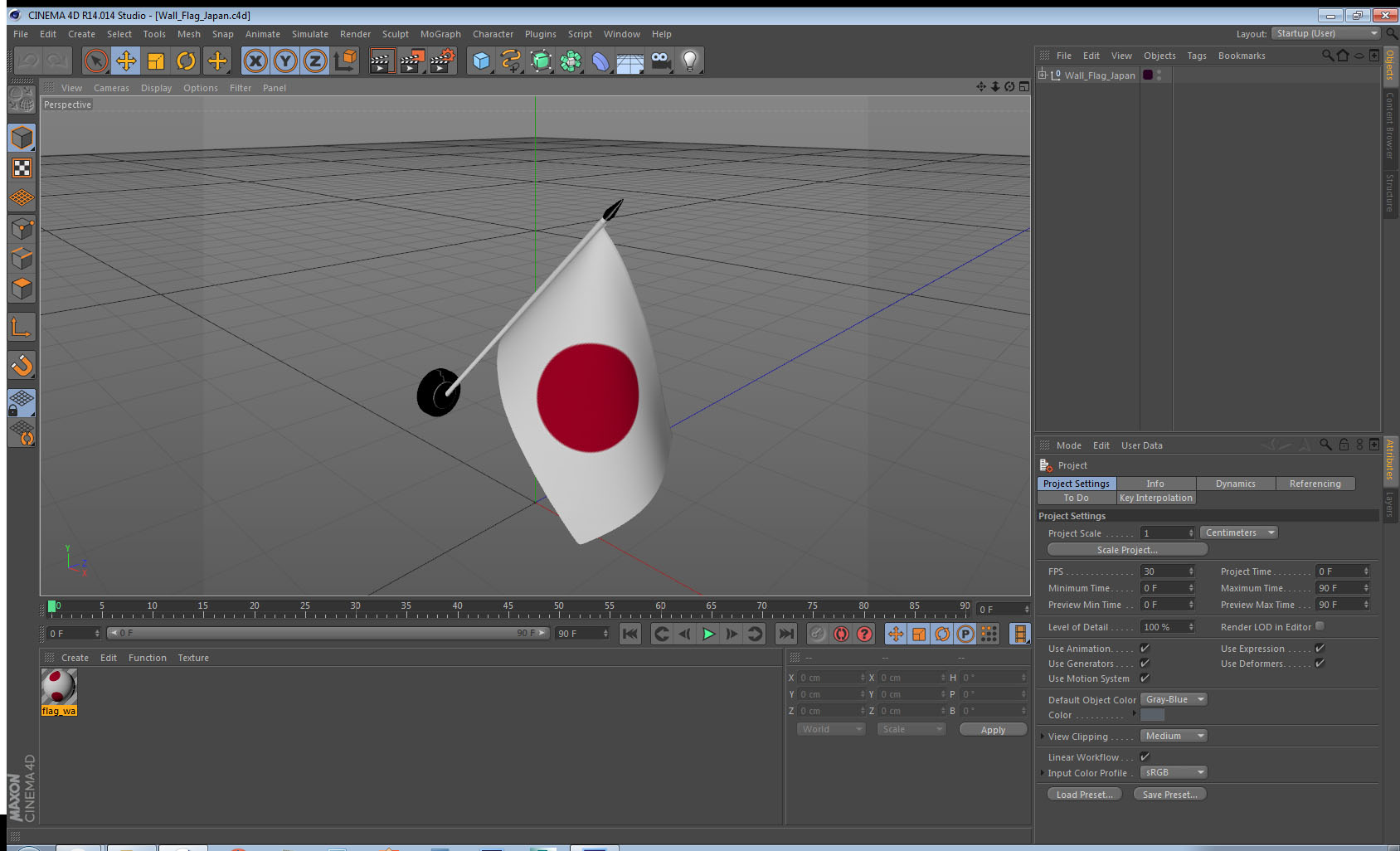Open the MoGraph menu
The image size is (1400, 851).
pyautogui.click(x=440, y=34)
